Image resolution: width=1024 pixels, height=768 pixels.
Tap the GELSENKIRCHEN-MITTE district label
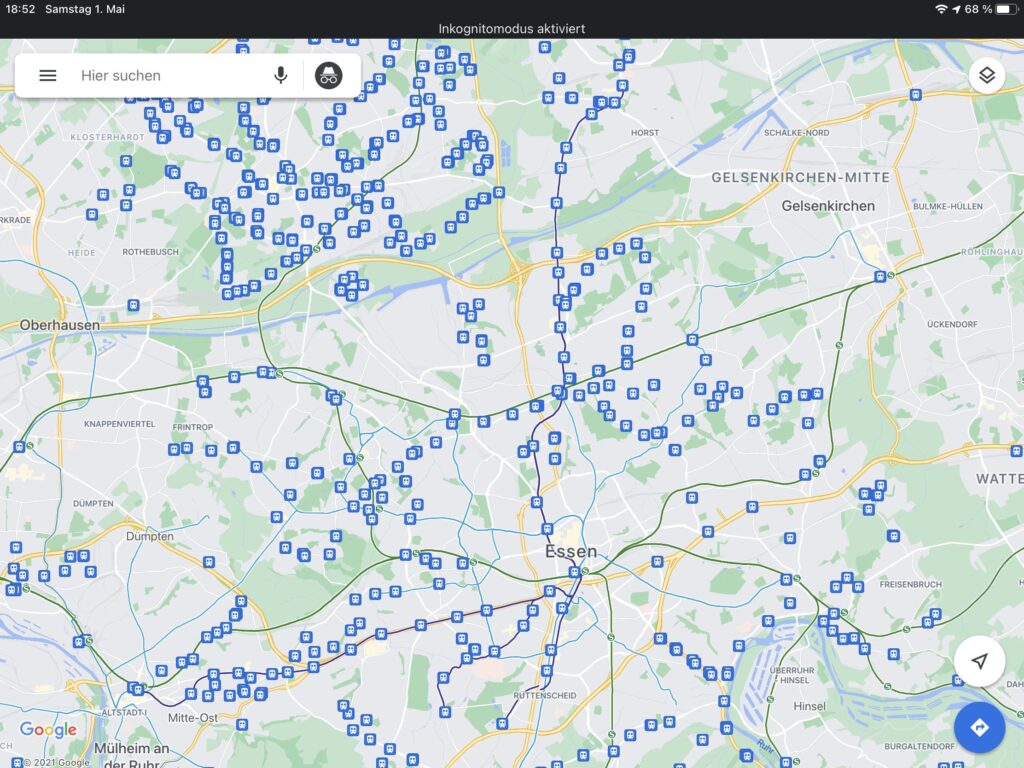pos(800,177)
